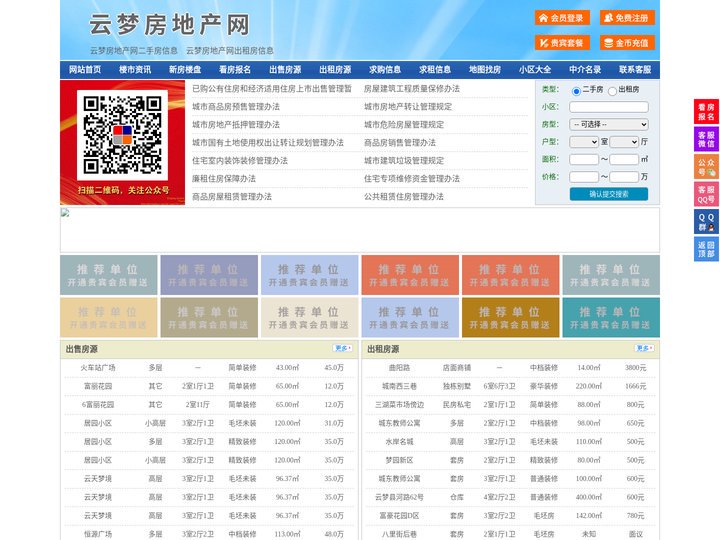Open 看房报名 floating sidebar icon
The height and width of the screenshot is (540, 720).
coord(706,112)
